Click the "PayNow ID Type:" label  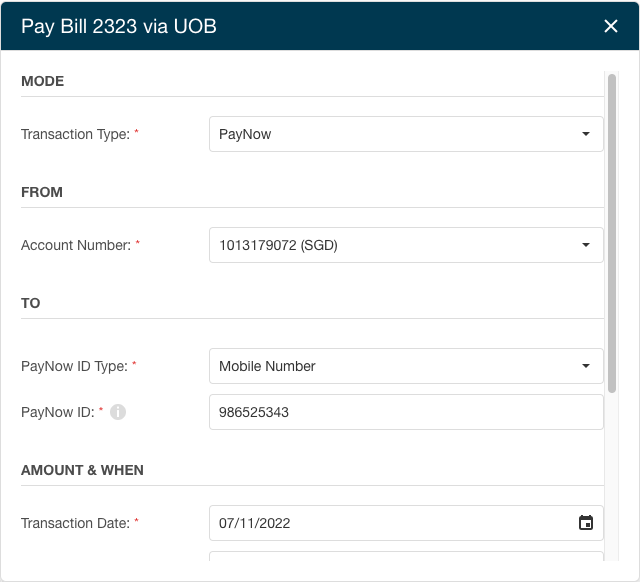[74, 366]
